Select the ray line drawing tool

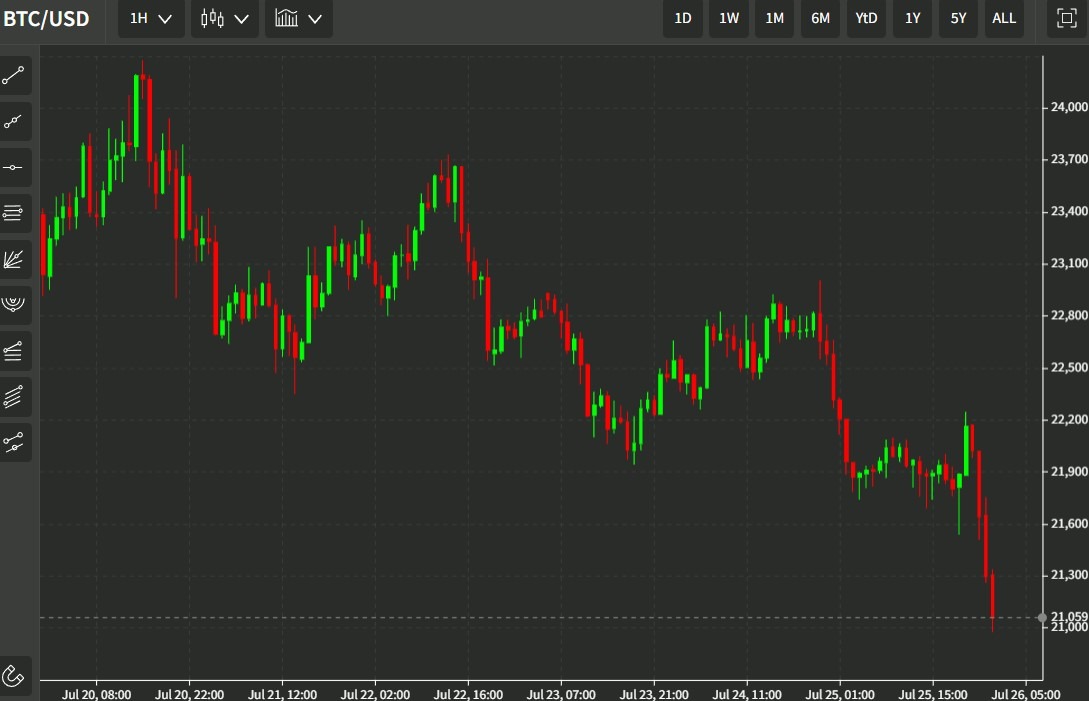click(x=14, y=122)
